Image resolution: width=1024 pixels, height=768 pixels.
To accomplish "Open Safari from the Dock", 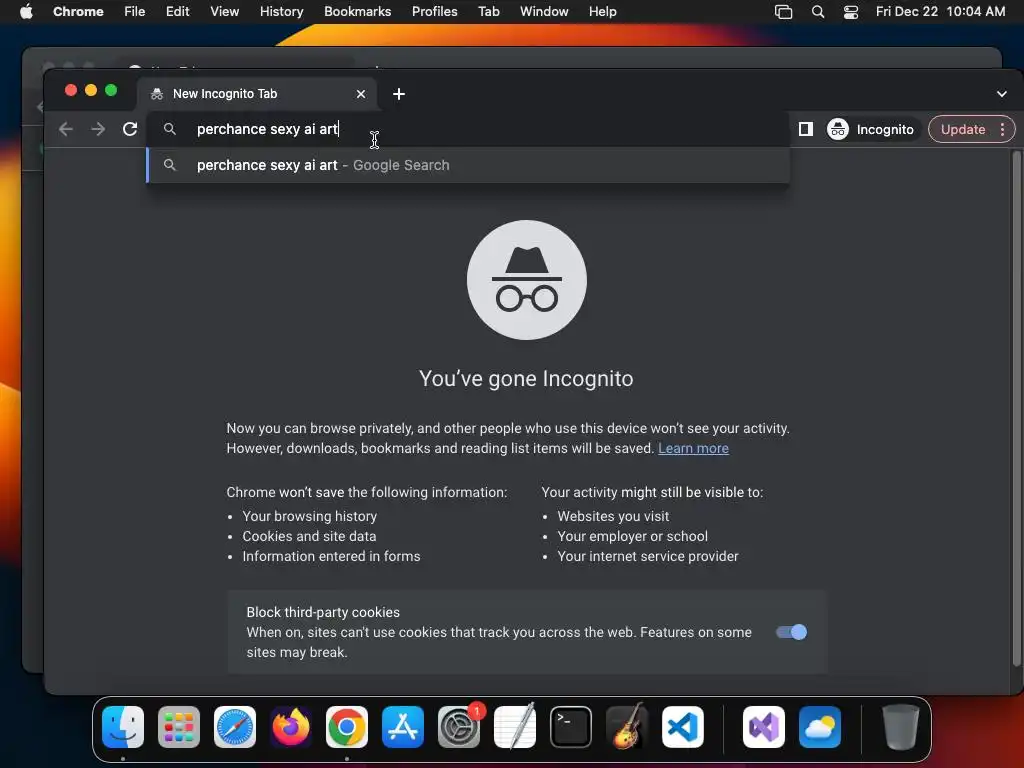I will (235, 727).
